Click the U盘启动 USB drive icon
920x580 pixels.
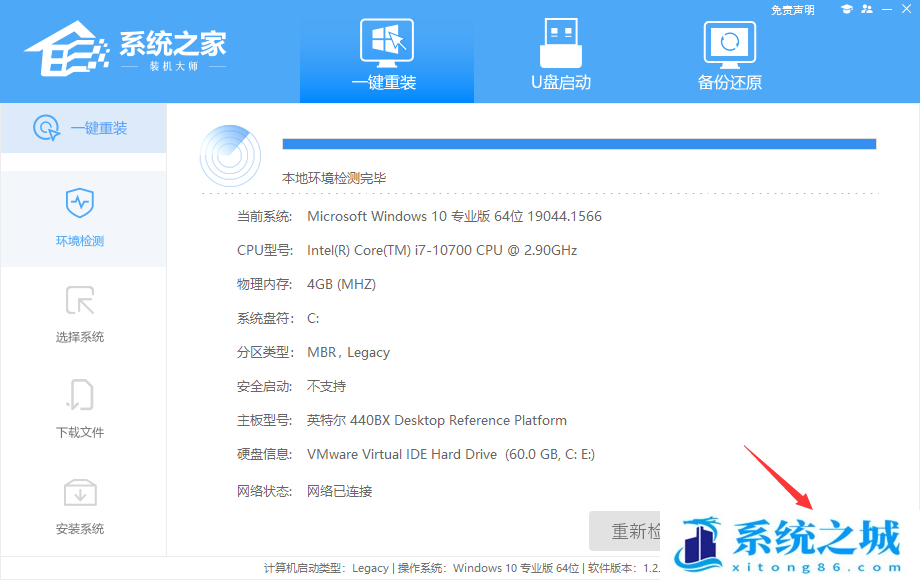click(x=561, y=42)
